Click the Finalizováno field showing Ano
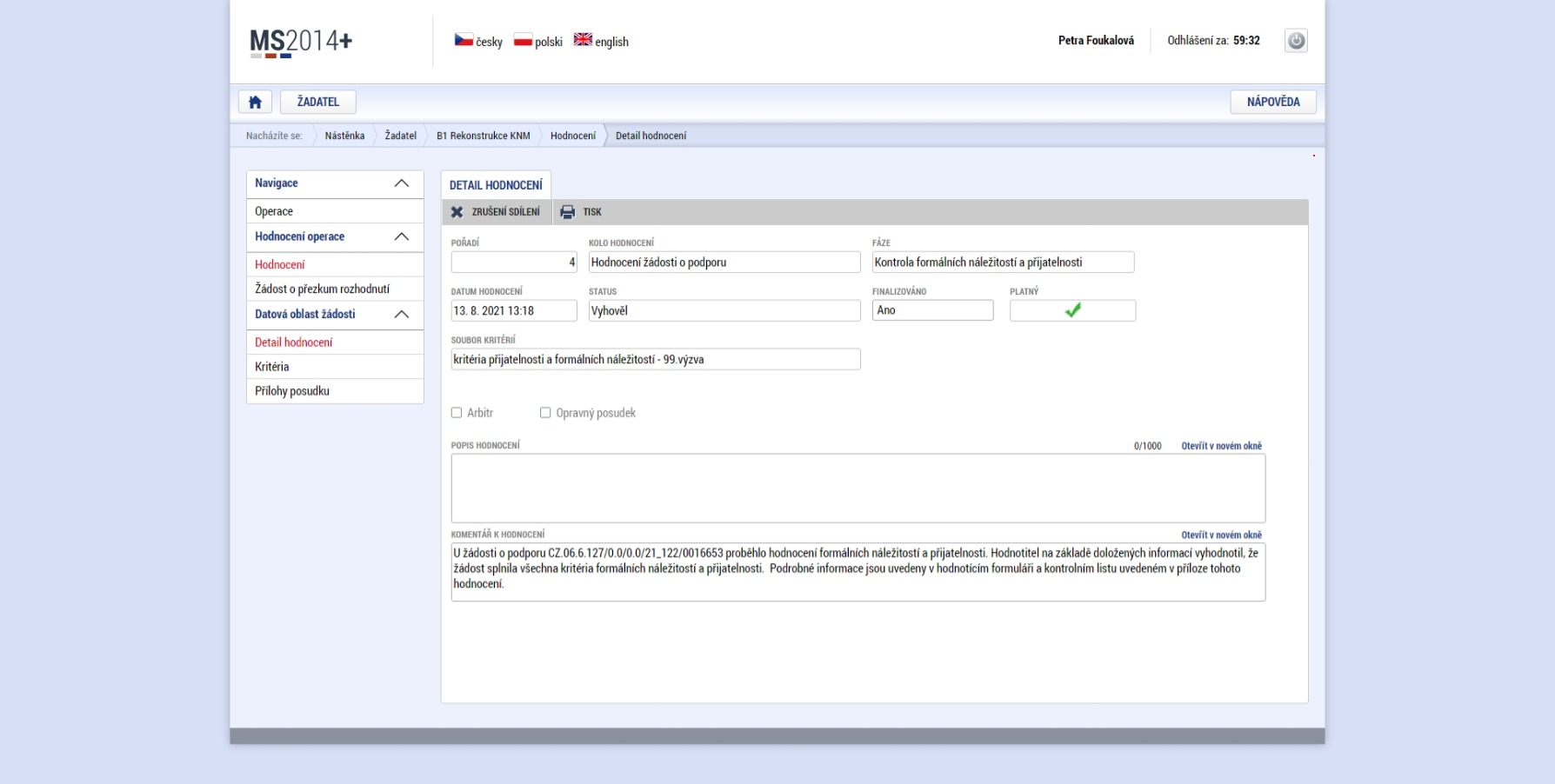The height and width of the screenshot is (784, 1555). point(932,310)
